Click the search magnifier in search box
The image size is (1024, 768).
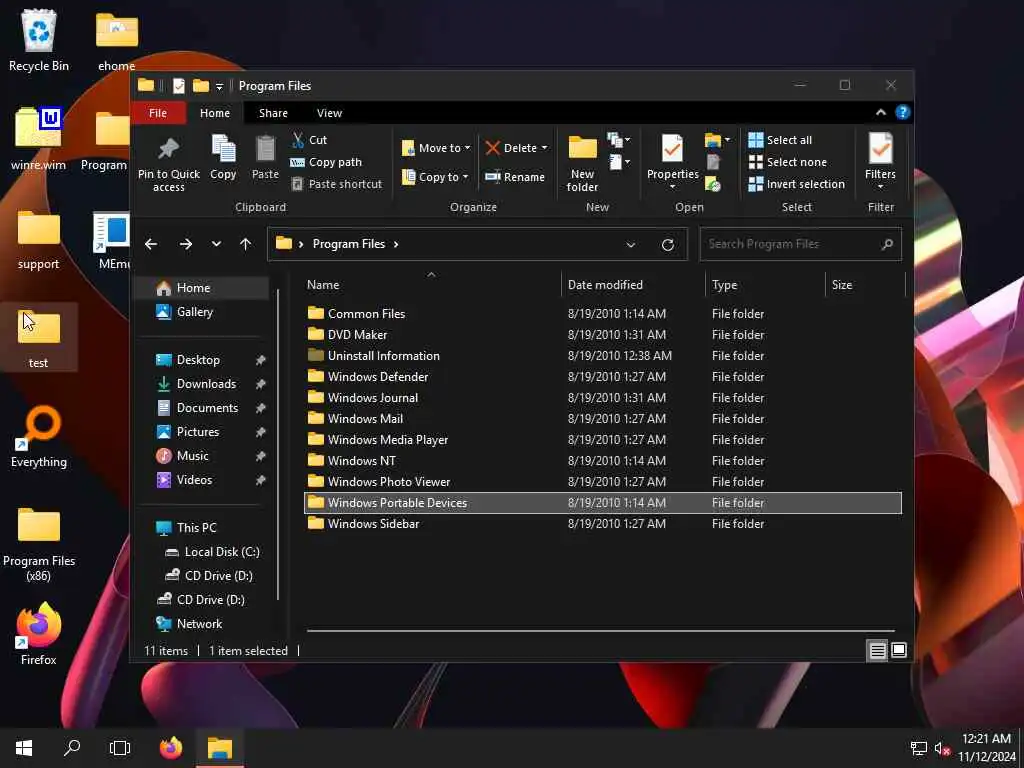pos(887,244)
